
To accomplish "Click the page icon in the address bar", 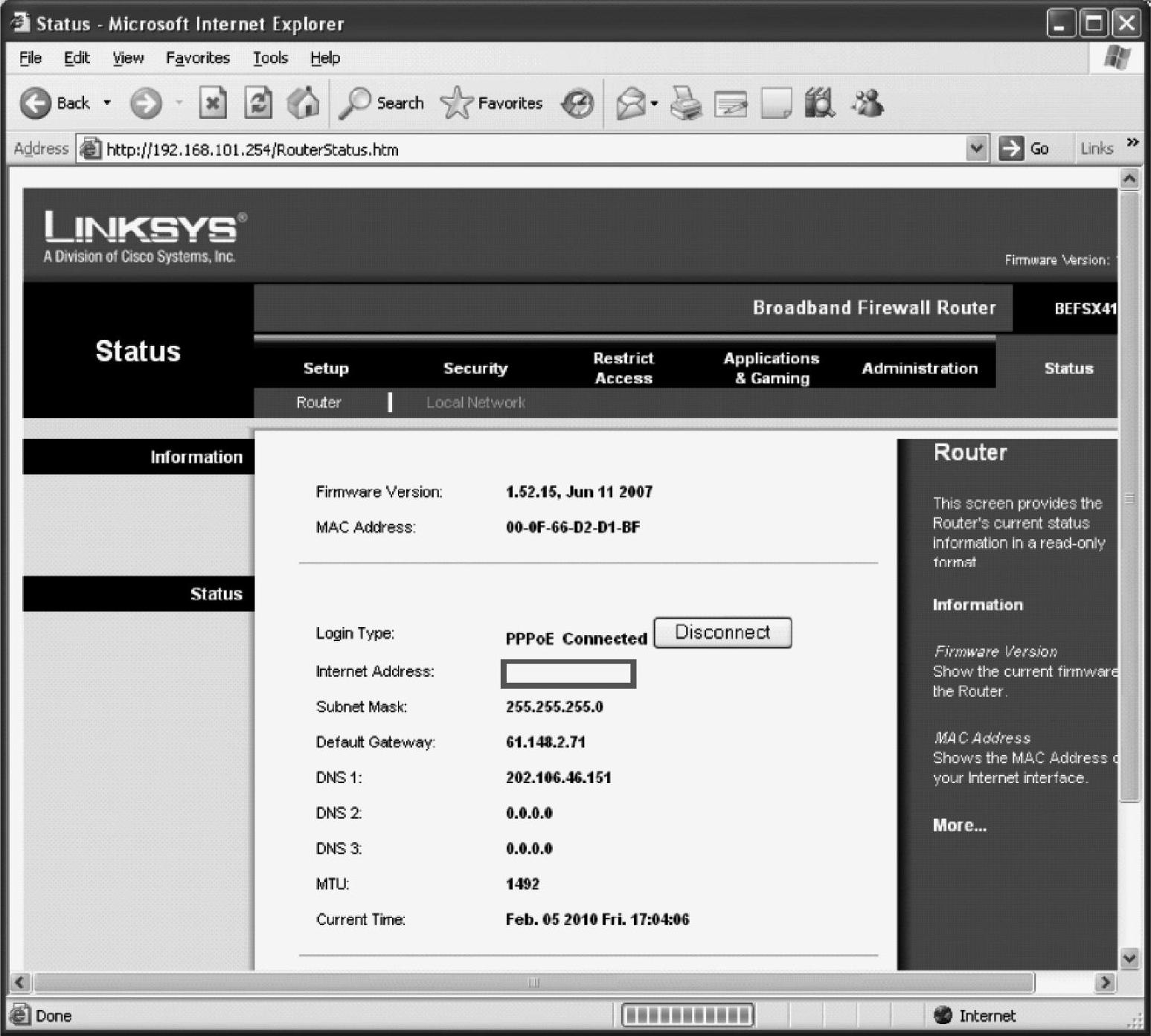I will [x=90, y=149].
